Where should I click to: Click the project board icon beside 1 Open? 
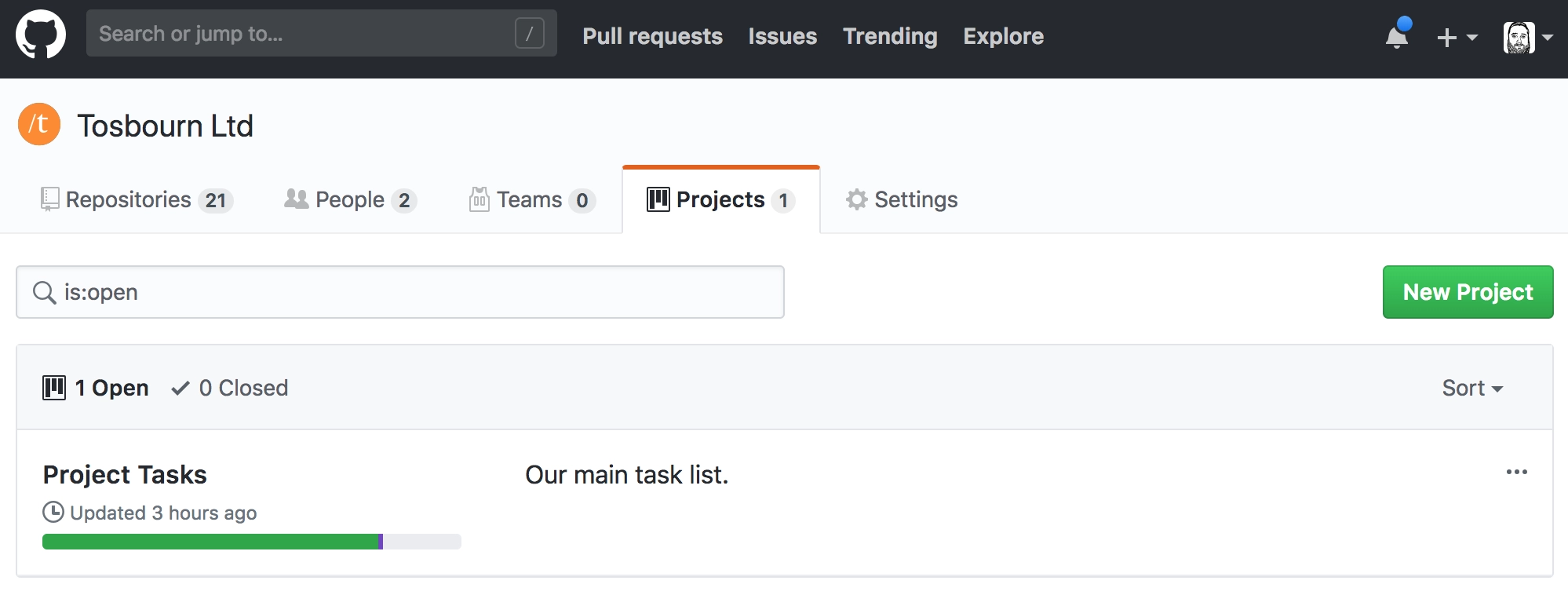tap(54, 388)
